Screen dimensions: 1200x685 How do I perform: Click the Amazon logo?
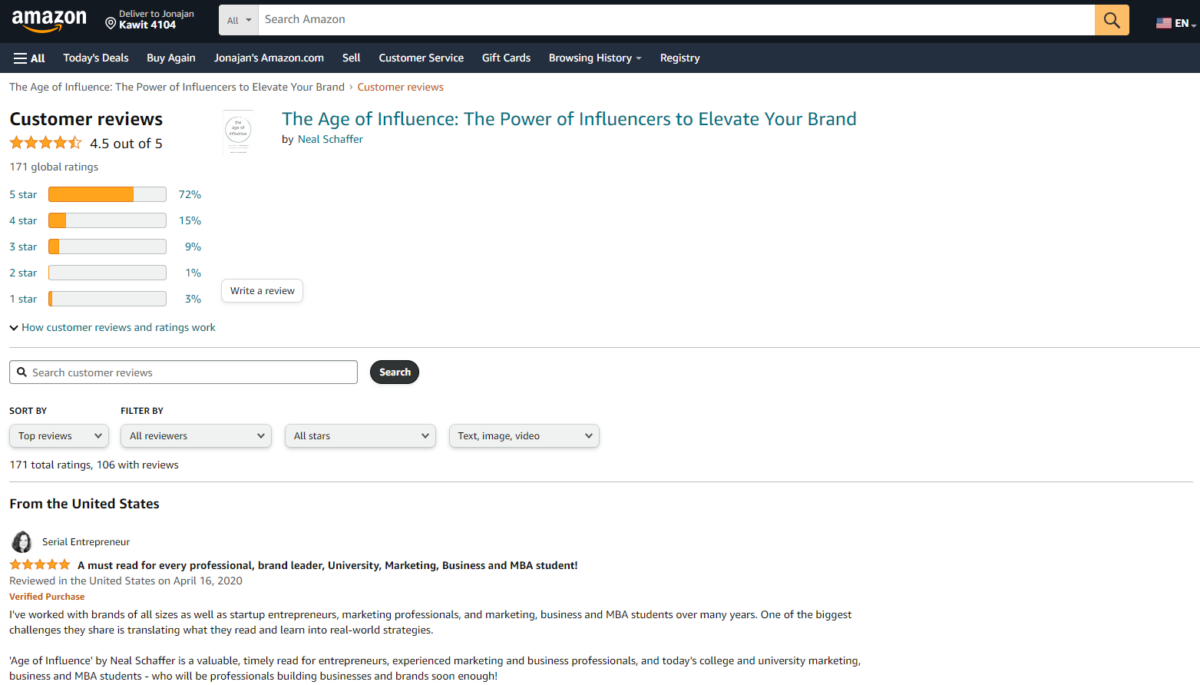[x=48, y=19]
